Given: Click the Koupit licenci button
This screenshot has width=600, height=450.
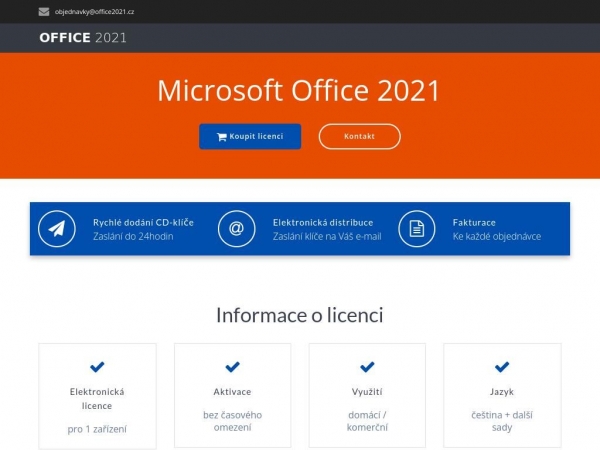Looking at the screenshot, I should point(250,137).
